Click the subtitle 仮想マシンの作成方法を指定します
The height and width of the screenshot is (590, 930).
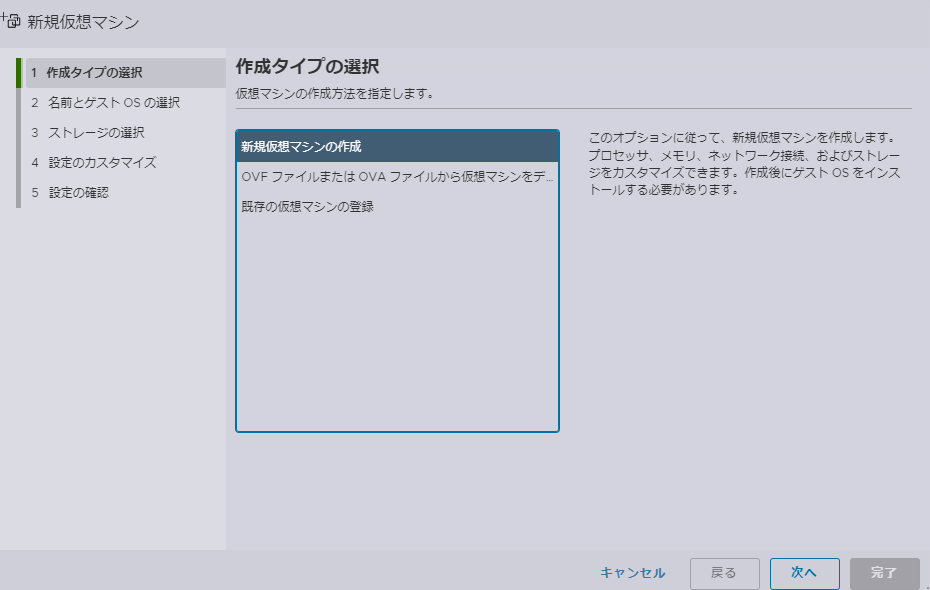point(335,94)
